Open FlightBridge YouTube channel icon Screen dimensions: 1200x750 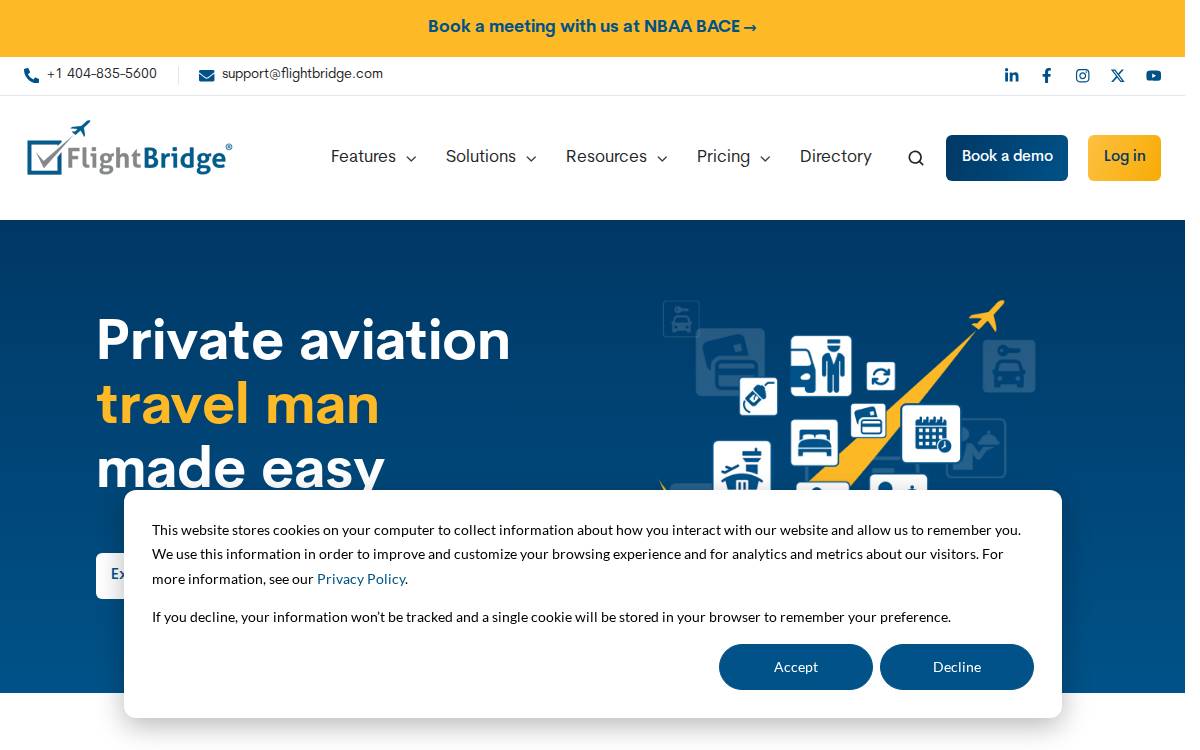click(x=1154, y=76)
